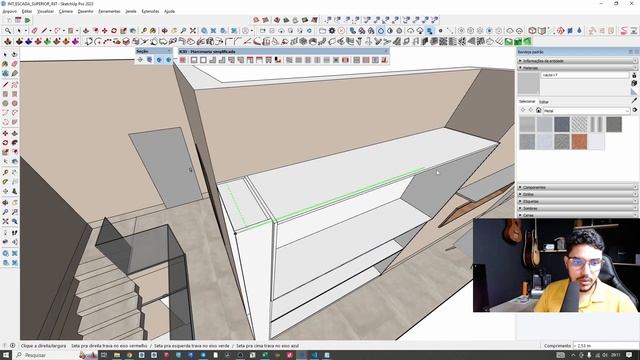Select the orange copper metal swatch
The image size is (640, 360).
click(579, 142)
